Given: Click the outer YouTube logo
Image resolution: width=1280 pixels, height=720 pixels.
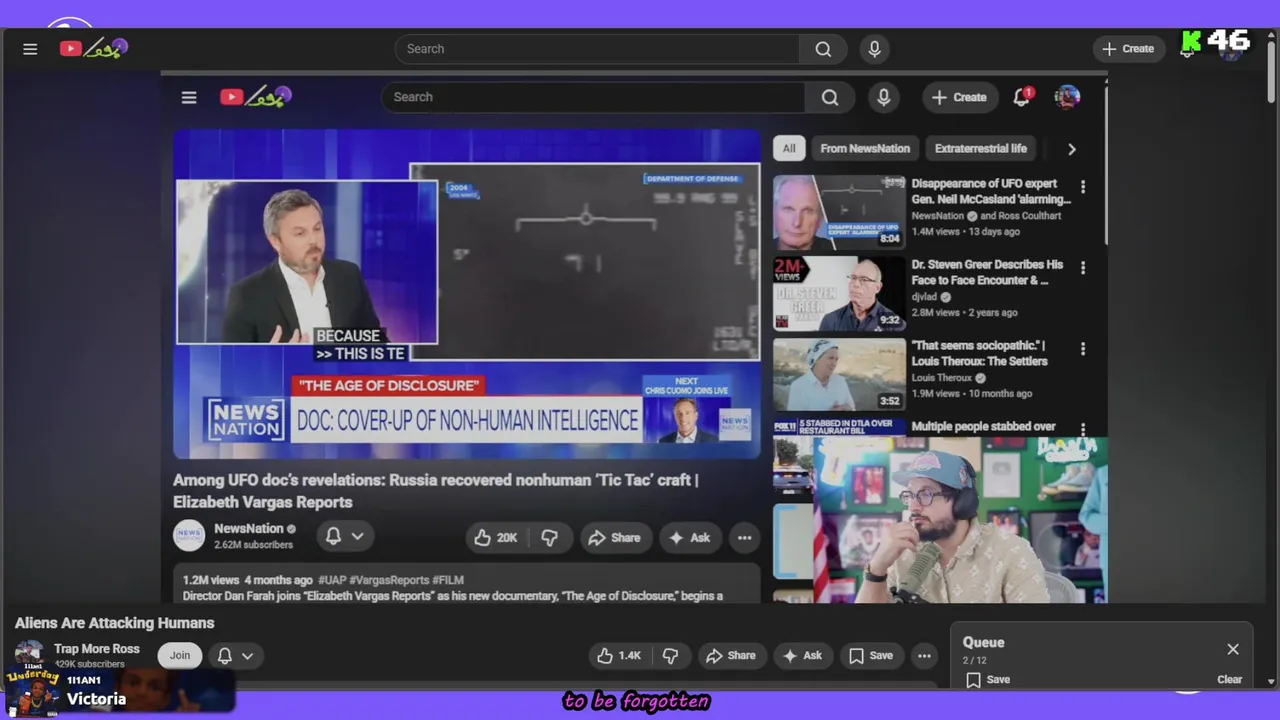Looking at the screenshot, I should pyautogui.click(x=93, y=48).
